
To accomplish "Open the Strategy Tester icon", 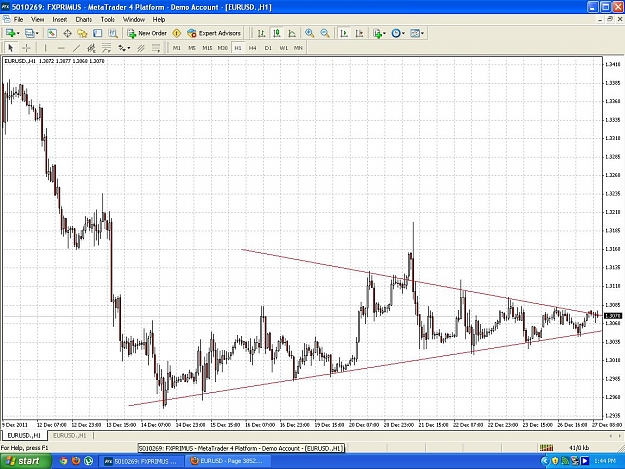I will (x=113, y=33).
